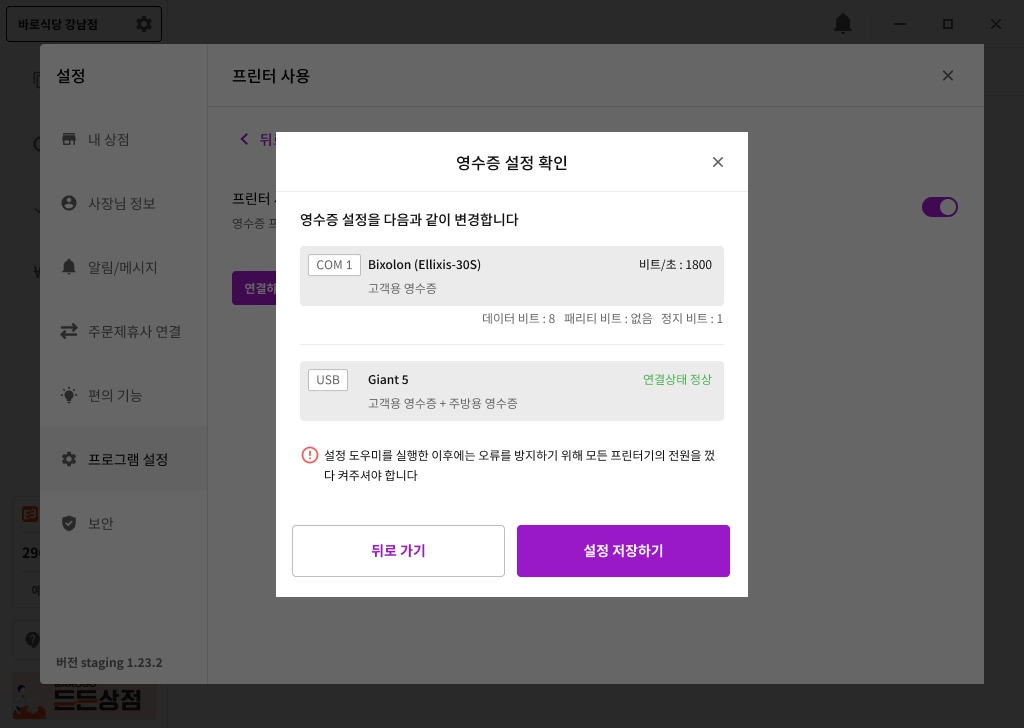Viewport: 1024px width, 728px height.
Task: Click the store icon beside 내 상점
Action: point(69,139)
